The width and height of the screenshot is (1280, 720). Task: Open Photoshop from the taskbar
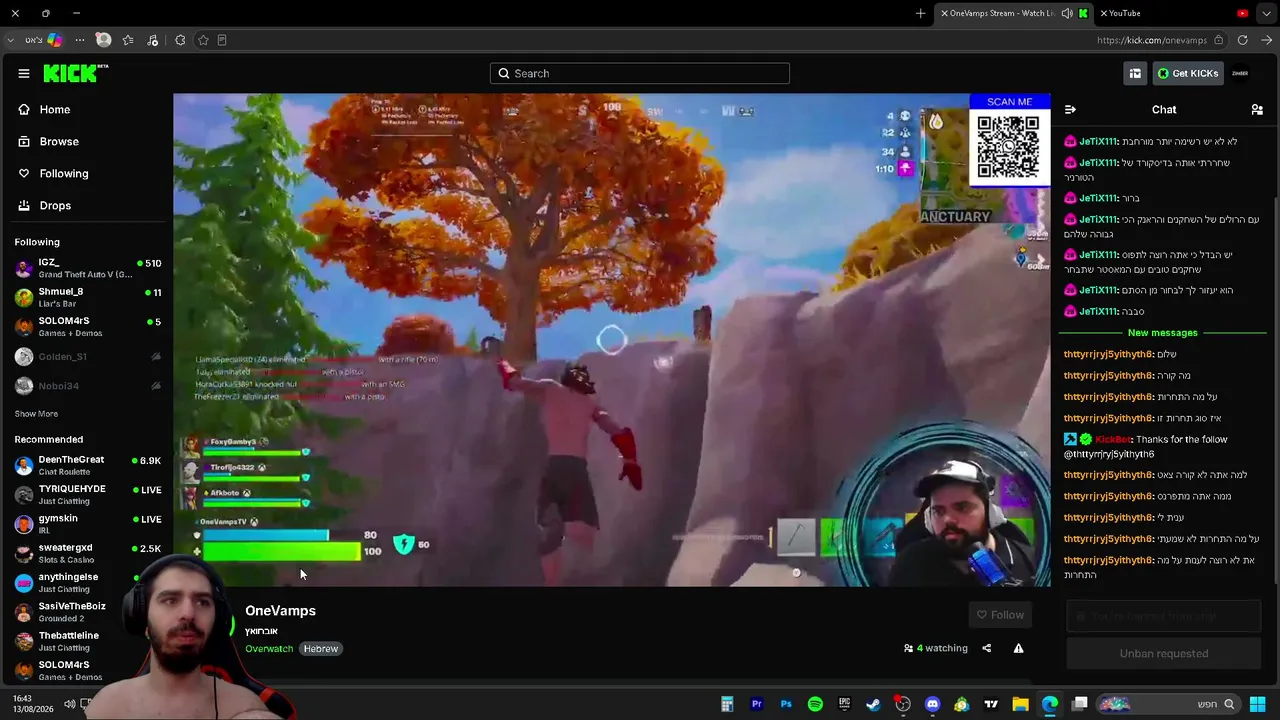(x=786, y=704)
